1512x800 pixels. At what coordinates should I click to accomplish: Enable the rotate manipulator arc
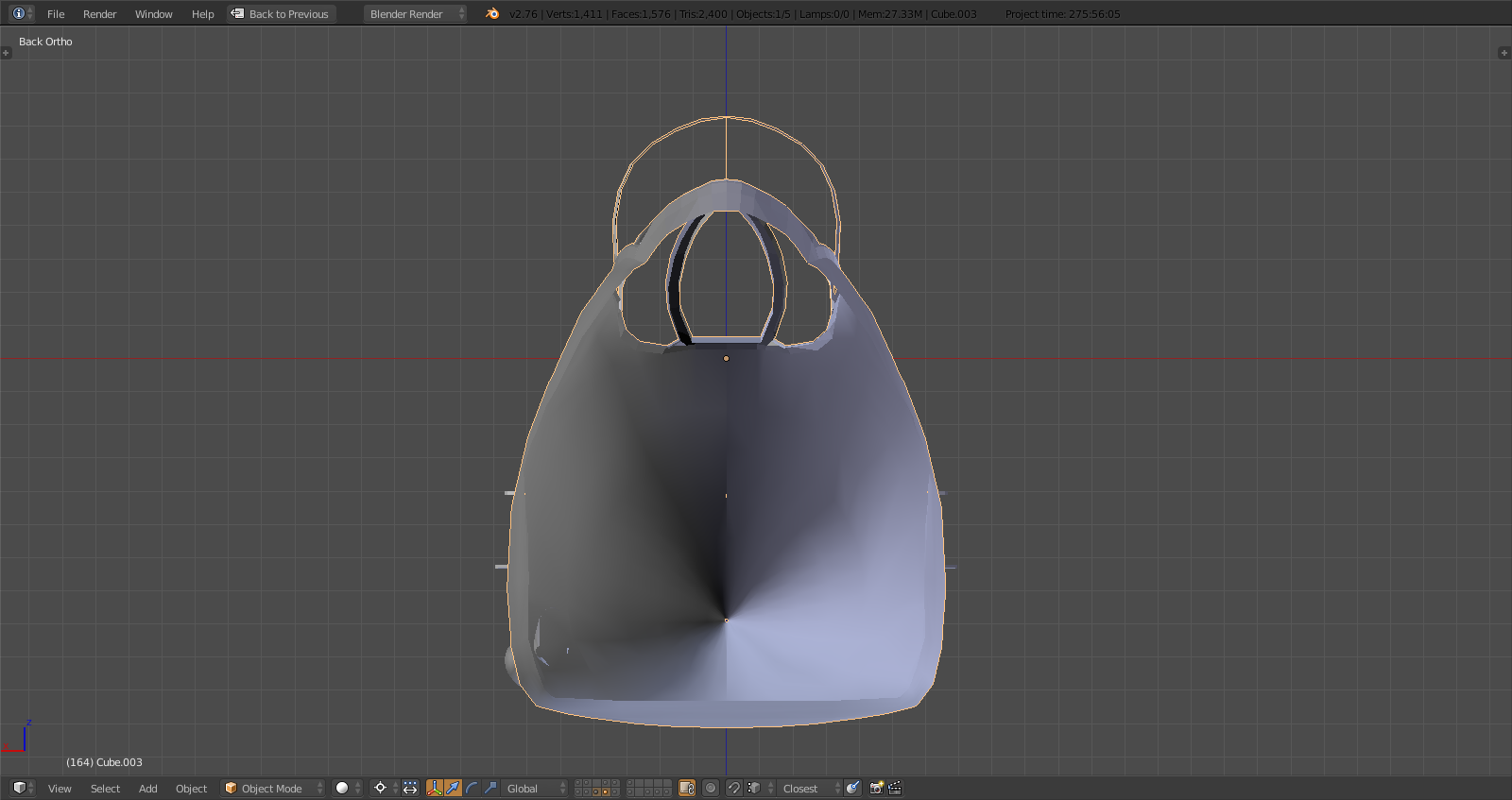pos(472,789)
